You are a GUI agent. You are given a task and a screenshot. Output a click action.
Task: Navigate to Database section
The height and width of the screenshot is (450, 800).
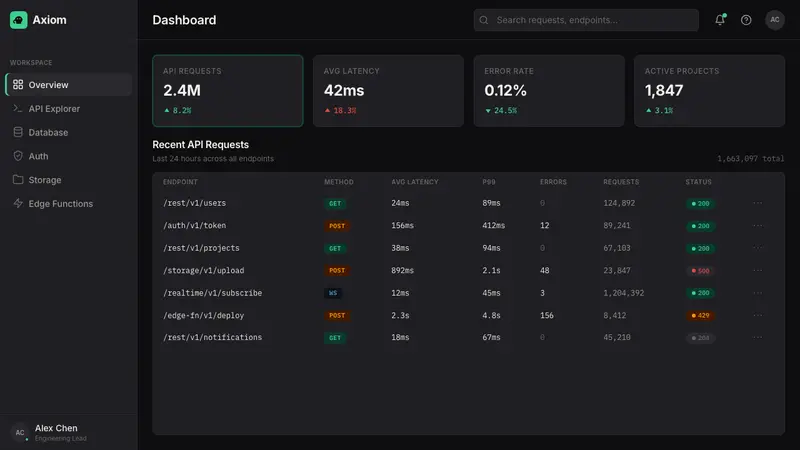coord(69,132)
